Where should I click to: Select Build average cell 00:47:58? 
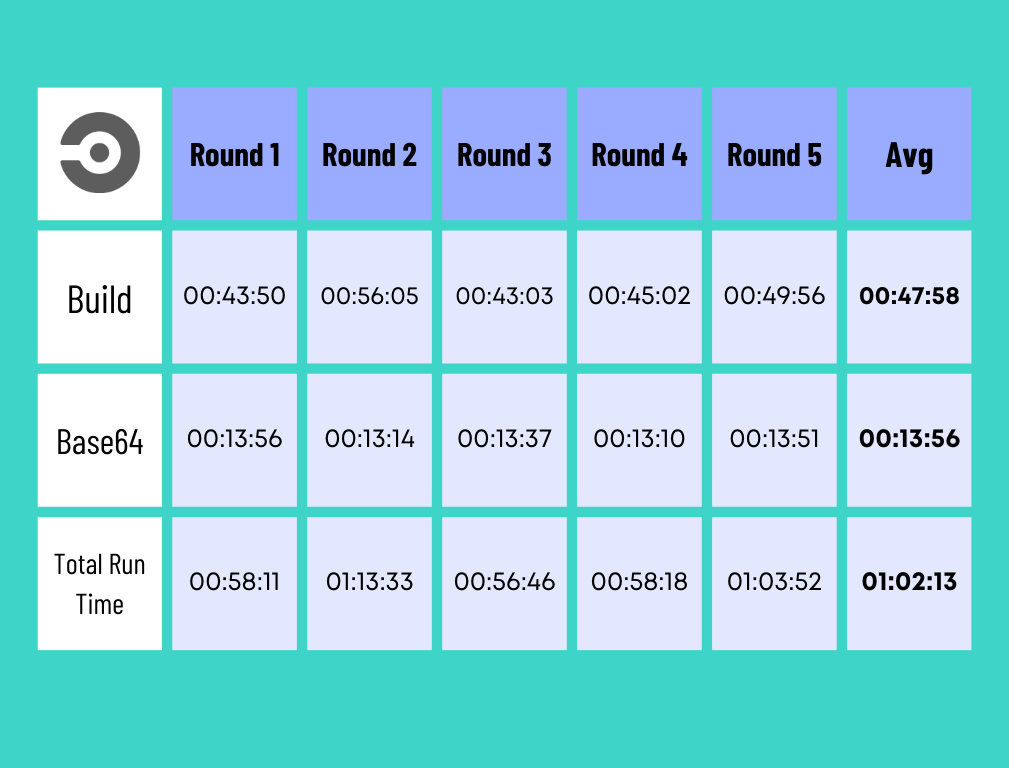(909, 296)
